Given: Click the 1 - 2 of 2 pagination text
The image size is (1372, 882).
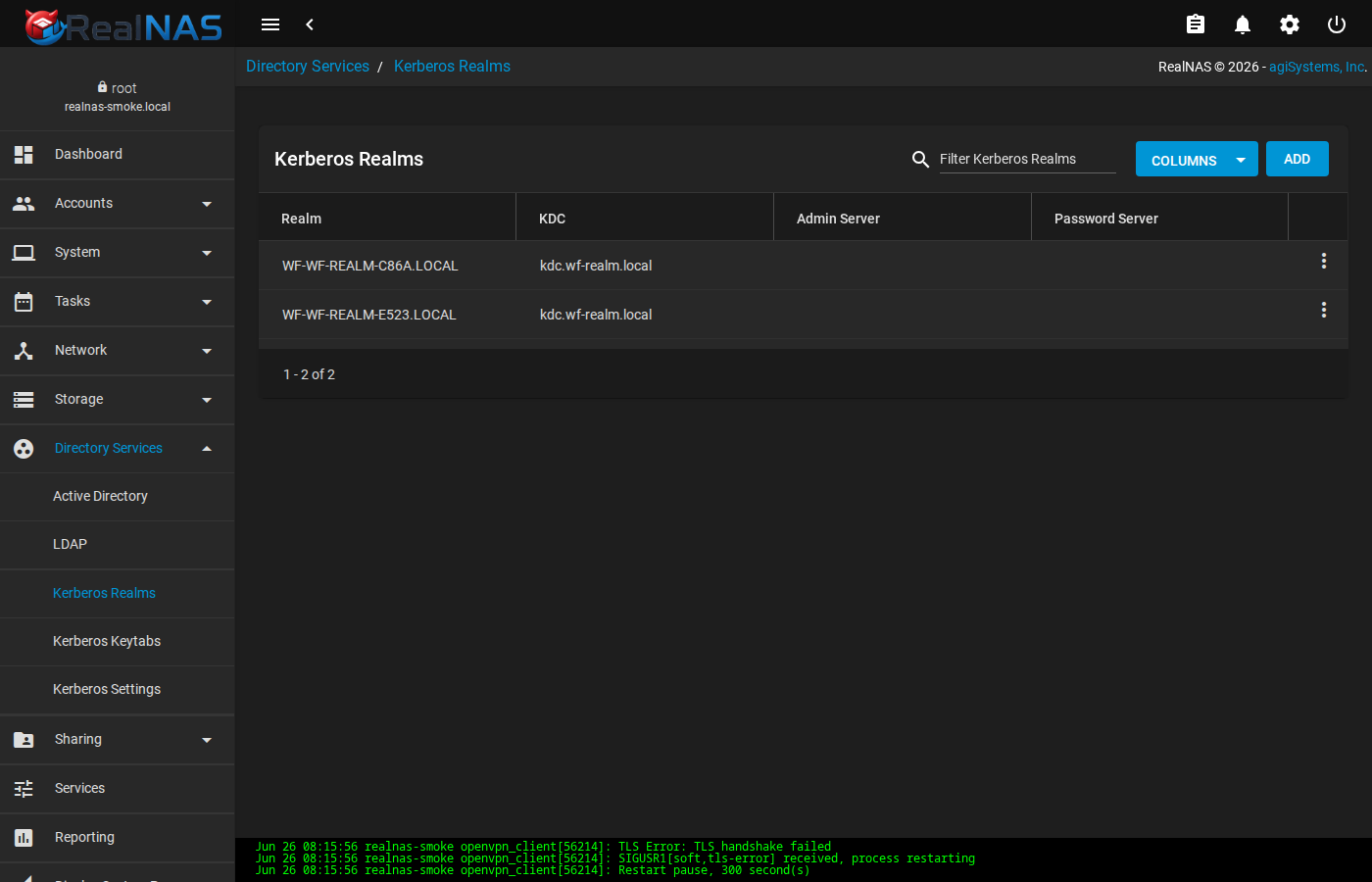Looking at the screenshot, I should (x=309, y=374).
